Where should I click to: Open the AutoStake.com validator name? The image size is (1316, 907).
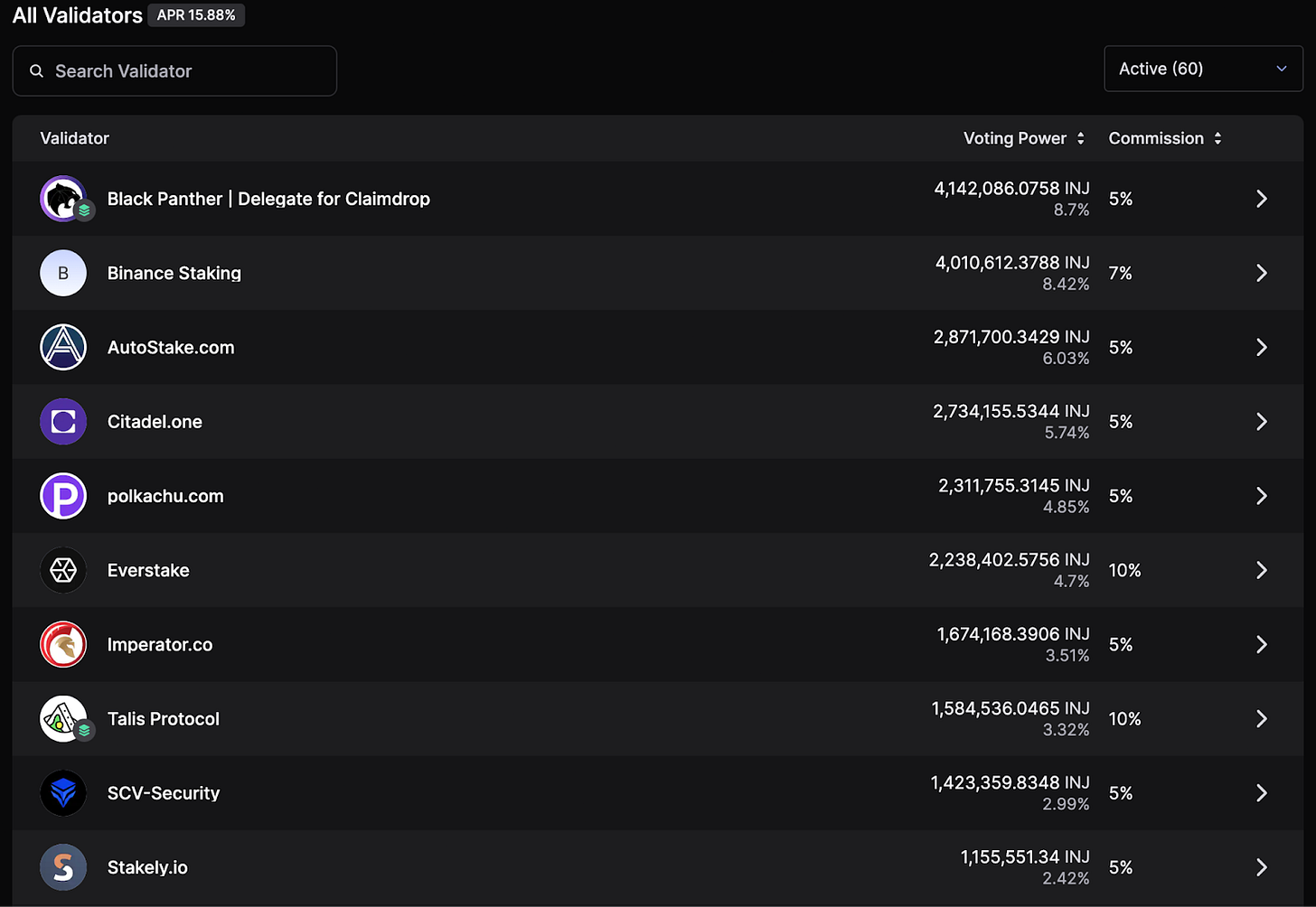coord(171,347)
